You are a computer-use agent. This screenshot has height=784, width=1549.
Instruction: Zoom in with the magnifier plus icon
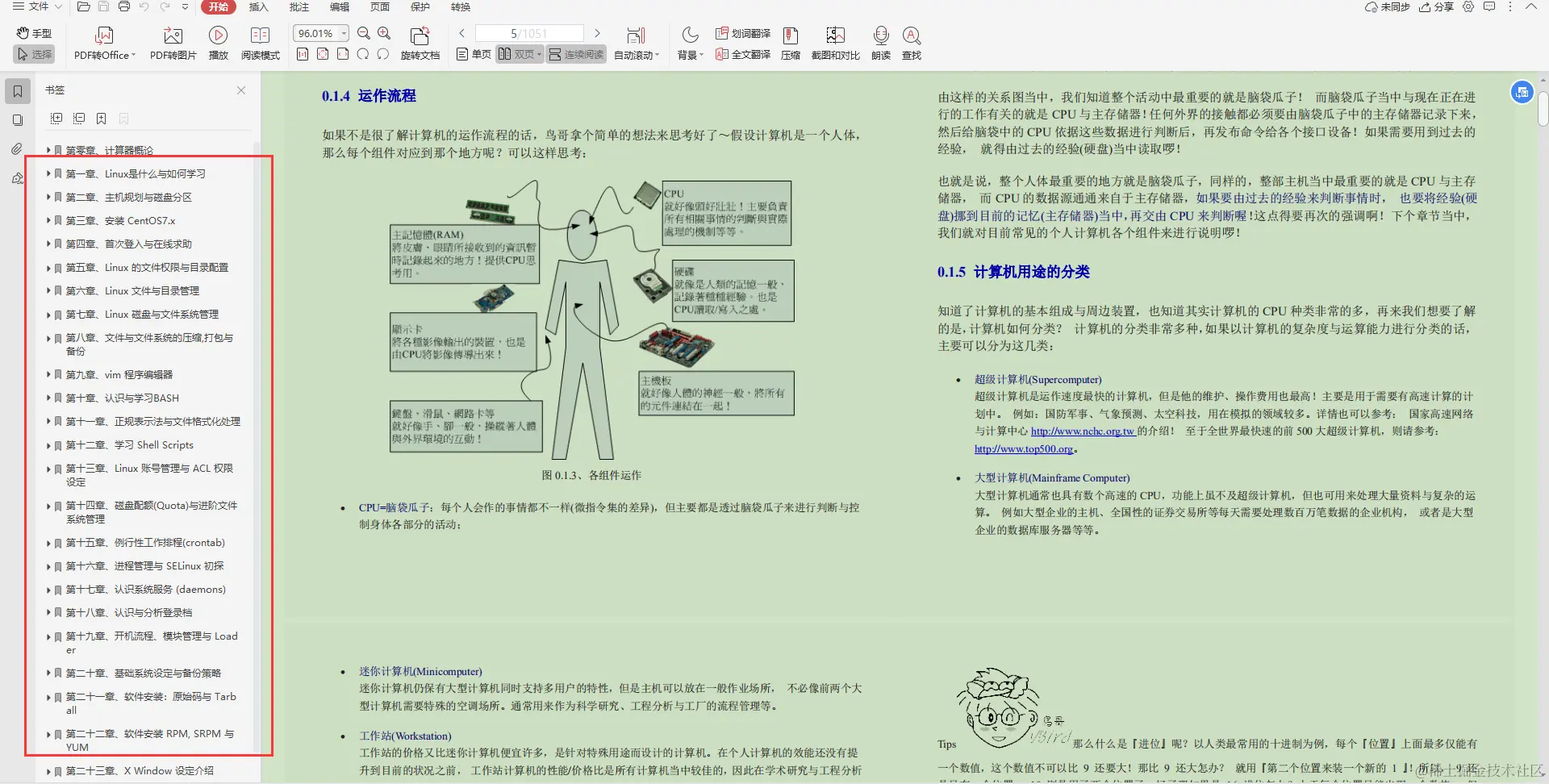385,34
